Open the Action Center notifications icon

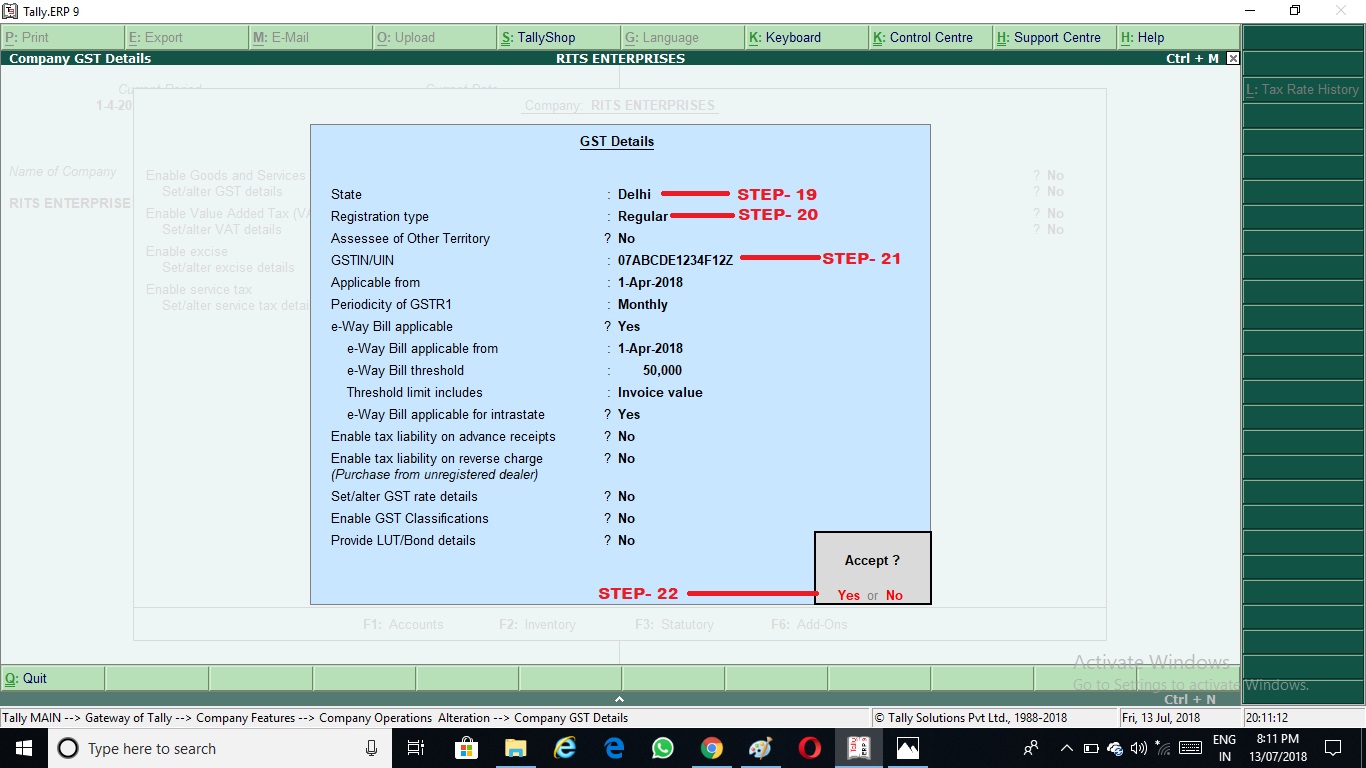pos(1332,748)
